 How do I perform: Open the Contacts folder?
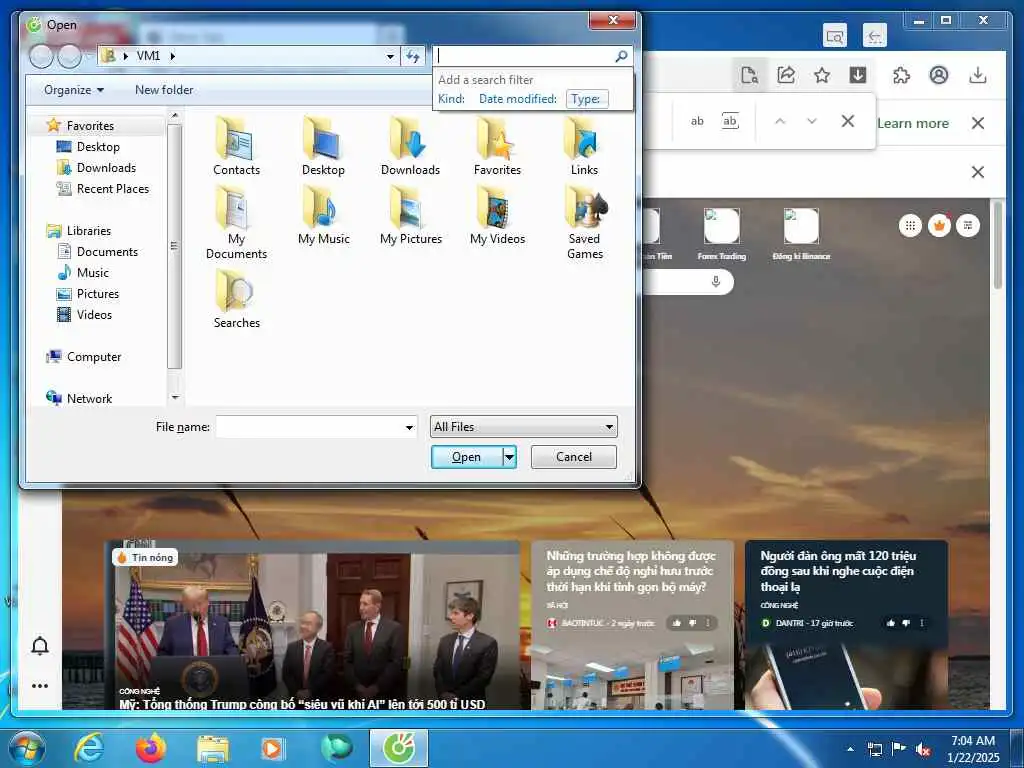236,146
